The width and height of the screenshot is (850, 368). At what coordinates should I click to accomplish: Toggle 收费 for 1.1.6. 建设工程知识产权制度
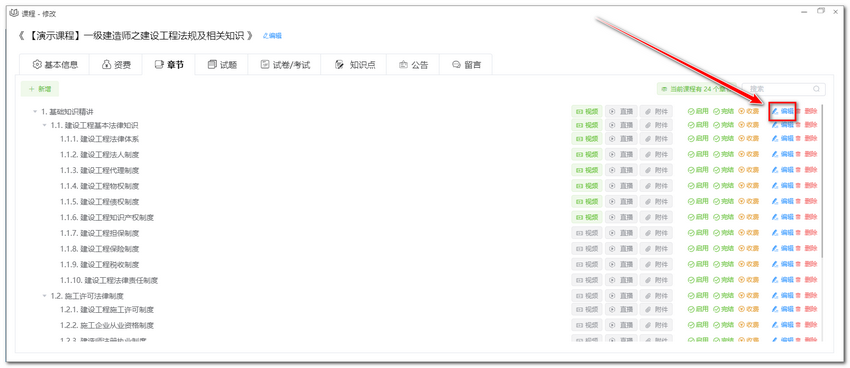[749, 217]
